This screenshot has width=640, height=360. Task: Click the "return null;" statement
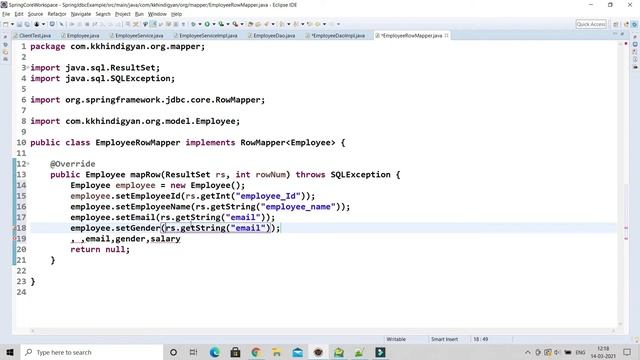coord(100,249)
